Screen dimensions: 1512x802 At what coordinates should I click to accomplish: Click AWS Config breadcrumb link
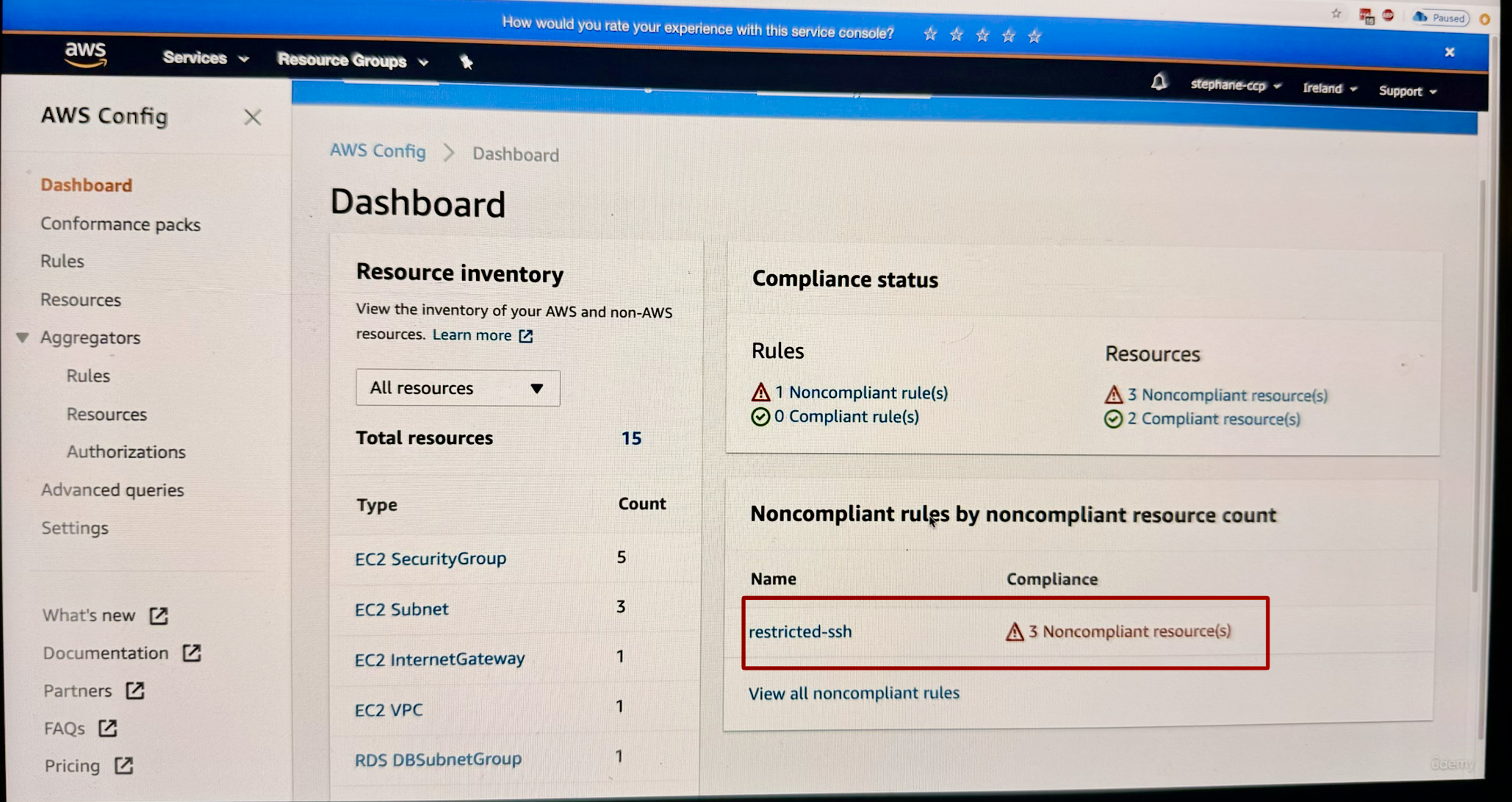point(378,151)
